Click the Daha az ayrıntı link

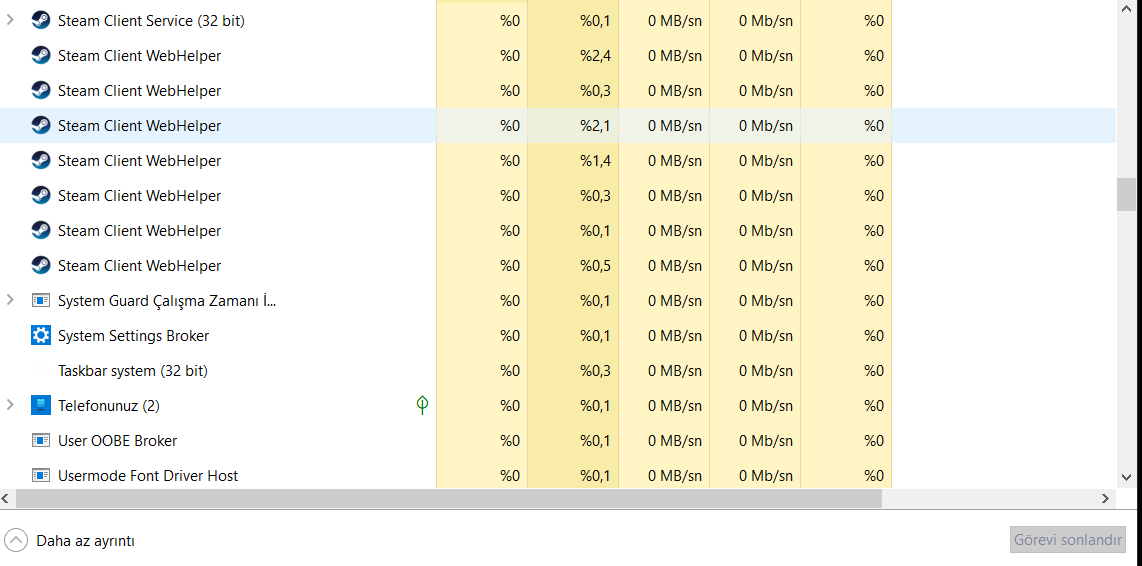point(85,541)
